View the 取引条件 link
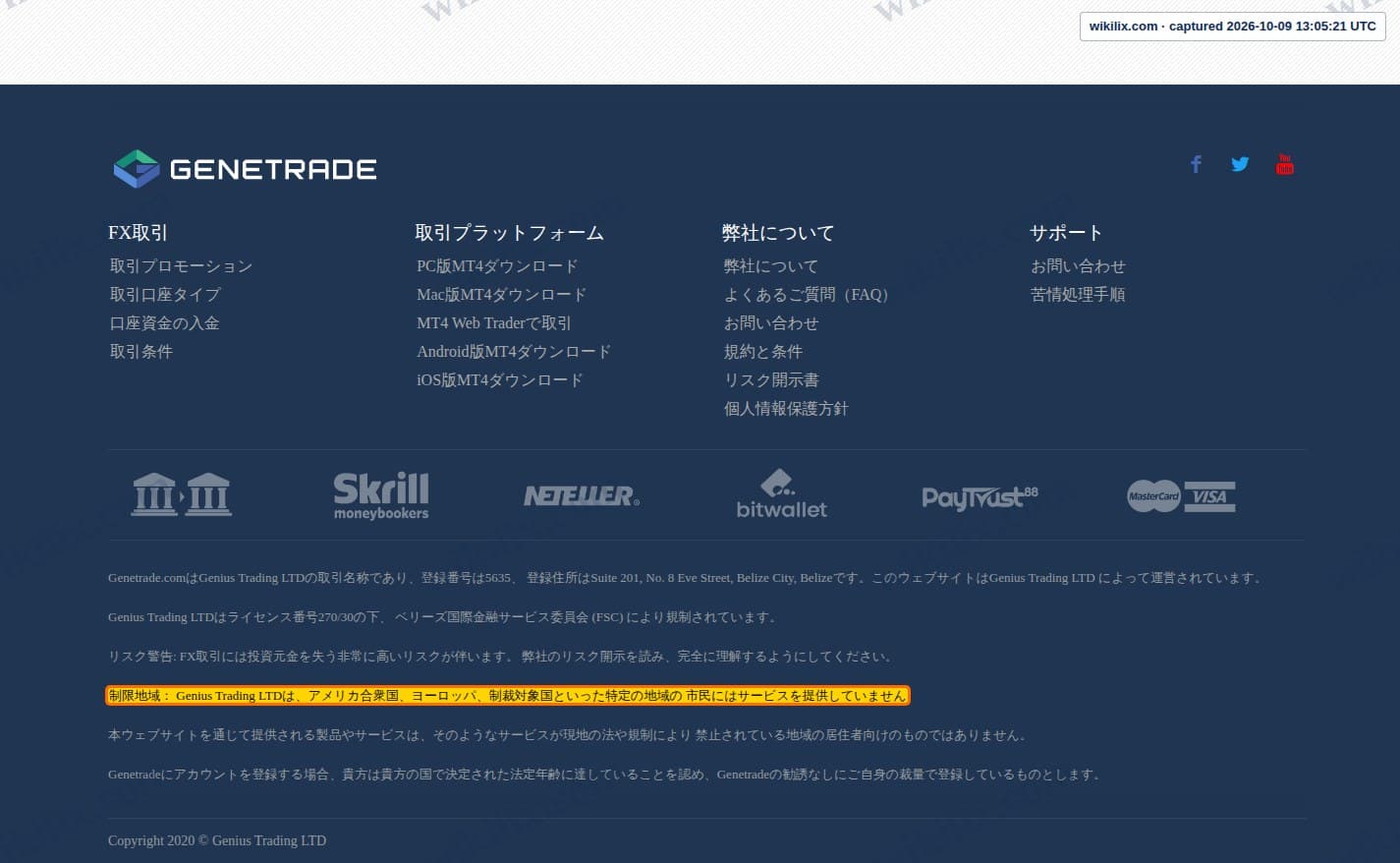The image size is (1400, 863). [140, 352]
